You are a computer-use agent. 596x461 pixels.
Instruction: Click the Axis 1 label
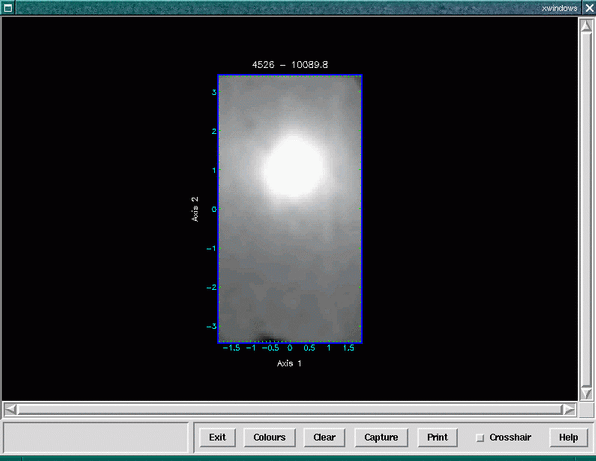click(289, 363)
